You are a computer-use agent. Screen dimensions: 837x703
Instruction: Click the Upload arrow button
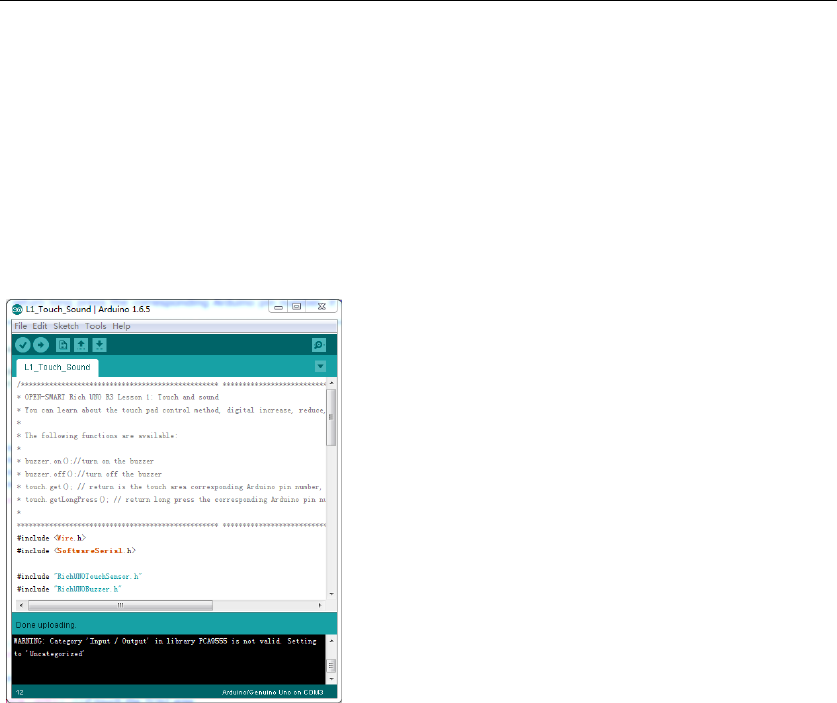click(x=41, y=345)
